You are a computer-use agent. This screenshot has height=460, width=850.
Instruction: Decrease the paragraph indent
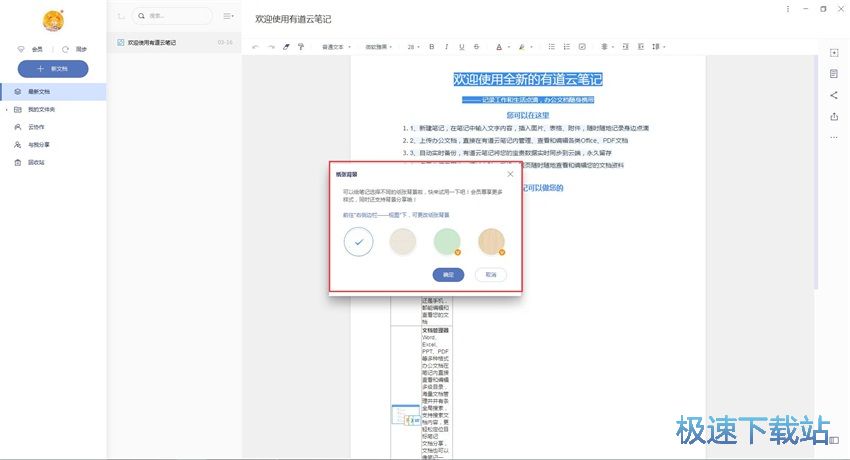pos(640,47)
